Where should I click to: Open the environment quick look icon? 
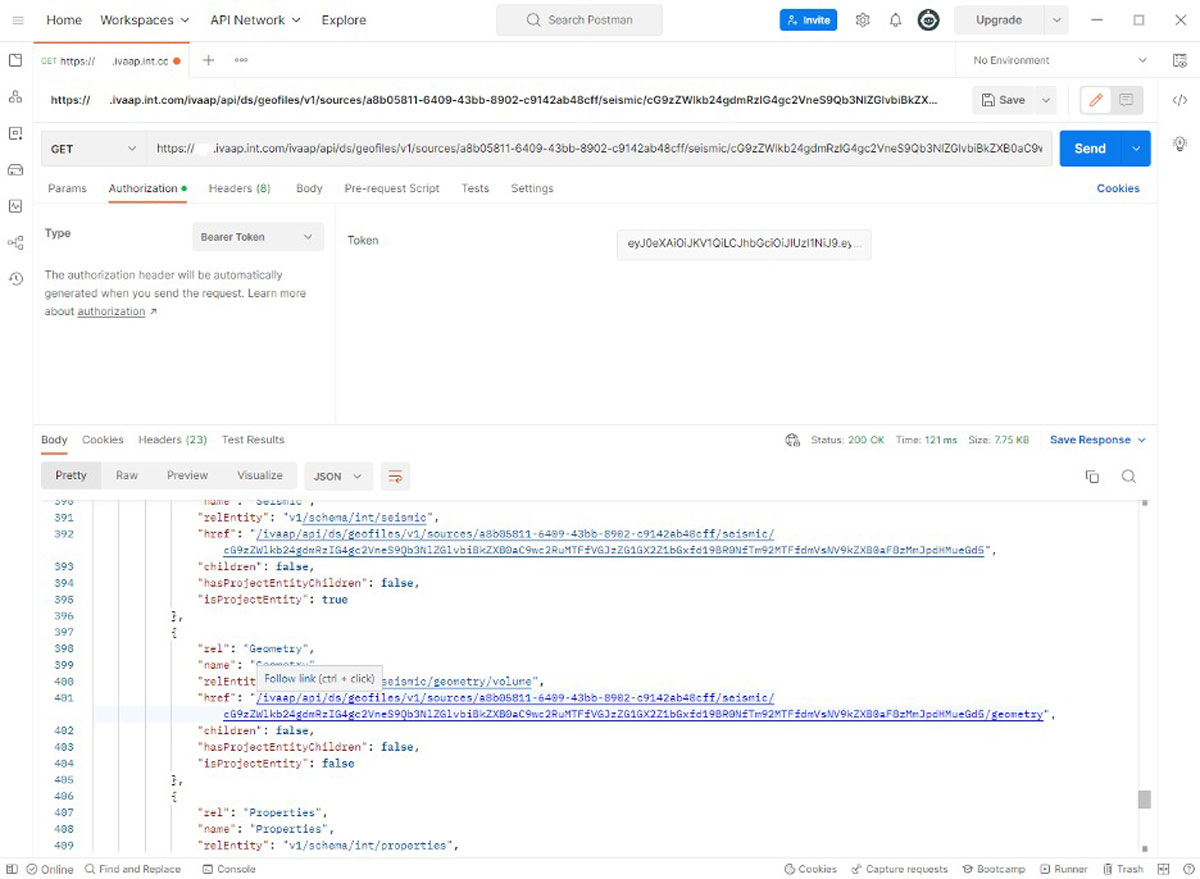(x=1180, y=60)
